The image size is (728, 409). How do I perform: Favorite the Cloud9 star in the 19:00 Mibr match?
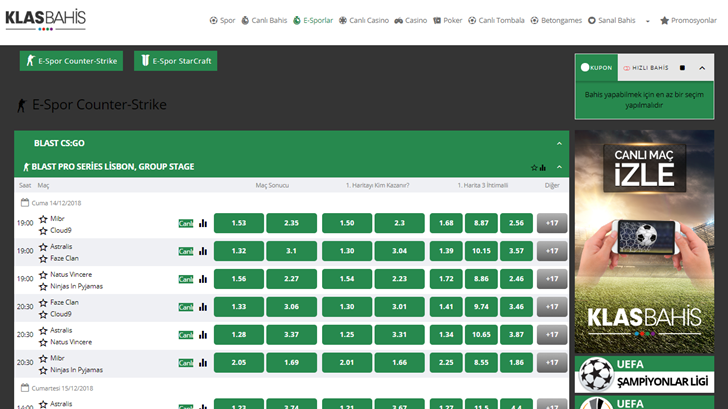coord(43,231)
